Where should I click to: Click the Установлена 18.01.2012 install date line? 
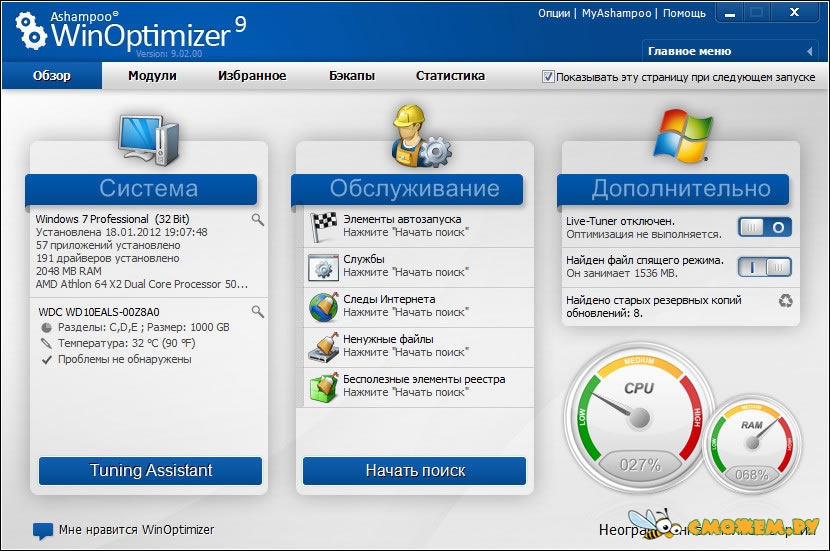(x=121, y=232)
